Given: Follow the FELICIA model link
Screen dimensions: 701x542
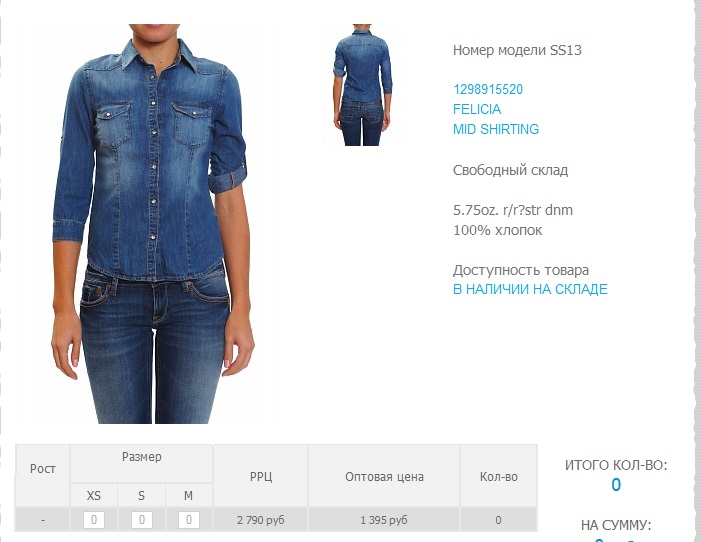Looking at the screenshot, I should [477, 109].
